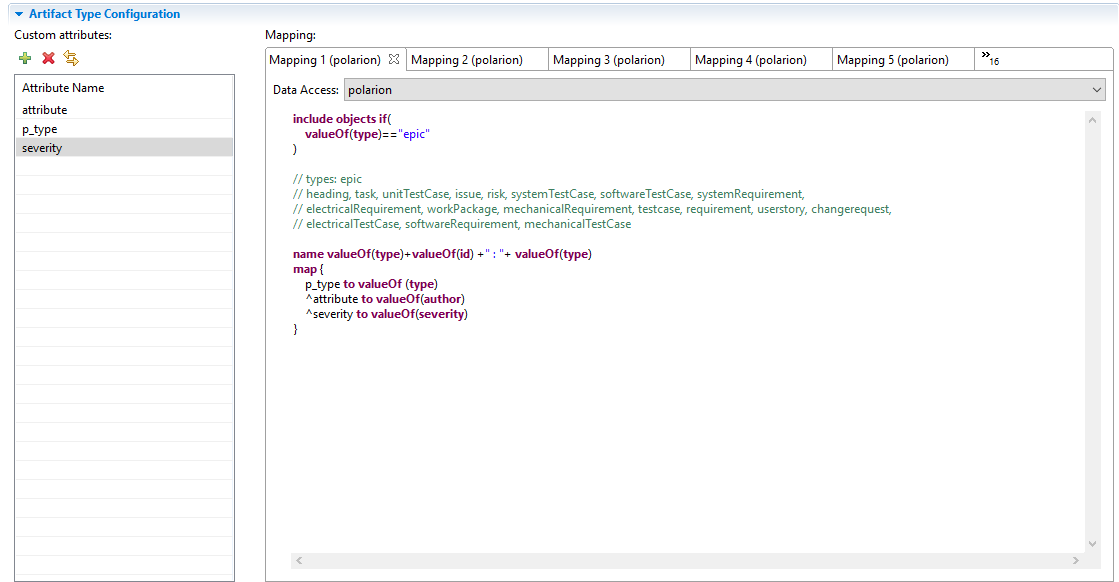Image resolution: width=1119 pixels, height=582 pixels.
Task: Click comment line starting '// electricalRequirement'
Action: click(x=592, y=209)
